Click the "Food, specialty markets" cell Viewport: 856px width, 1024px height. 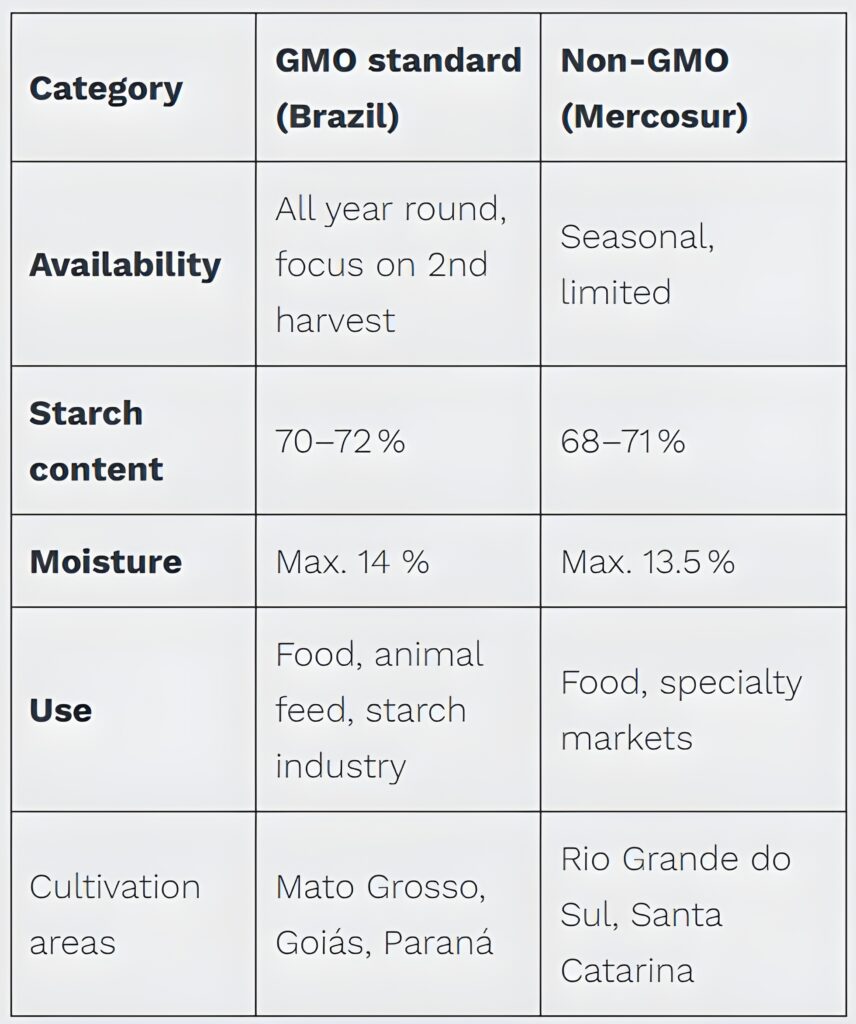(681, 710)
